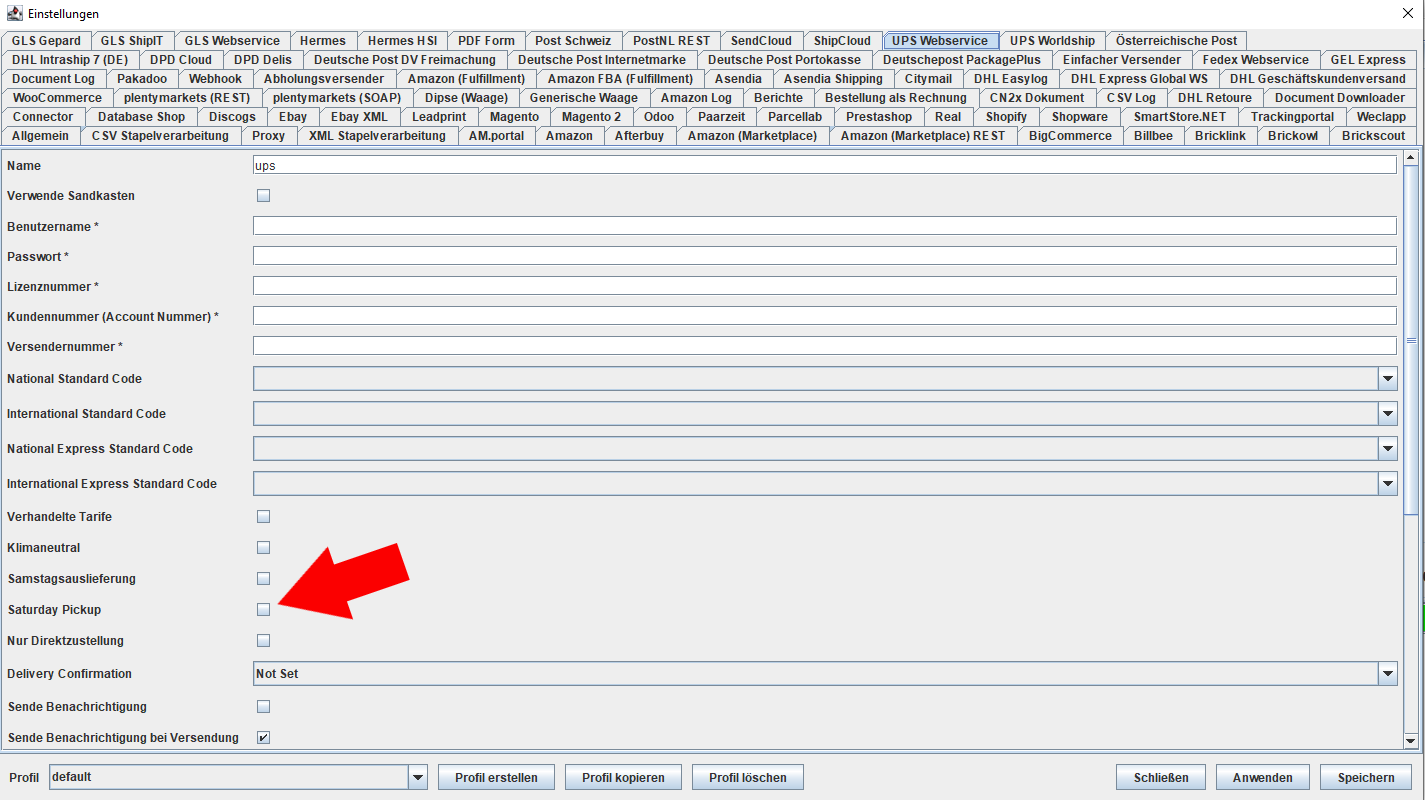Open the GEL Express tab
Image resolution: width=1425 pixels, height=800 pixels.
pyautogui.click(x=1368, y=60)
